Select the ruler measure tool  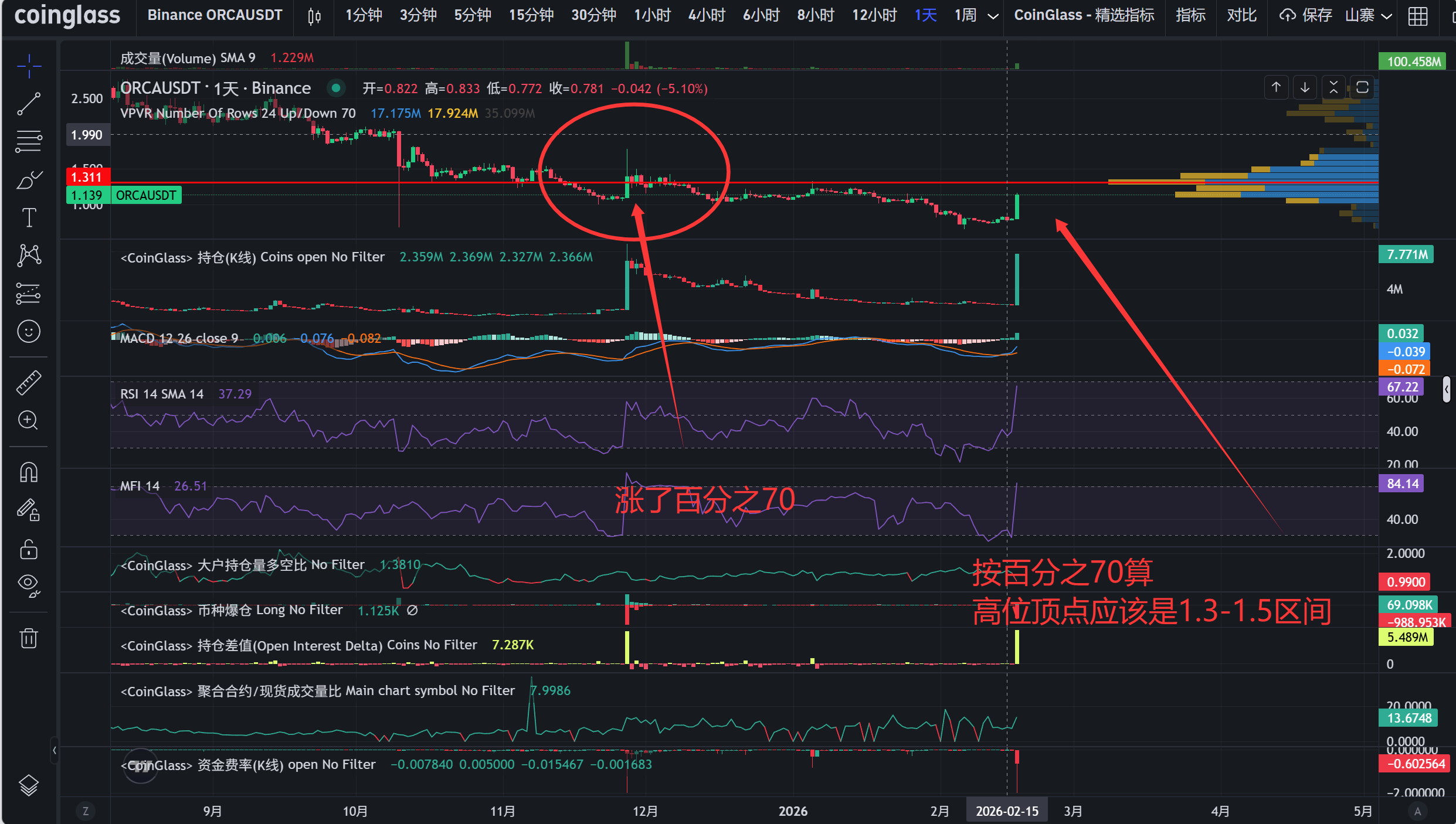pos(28,382)
